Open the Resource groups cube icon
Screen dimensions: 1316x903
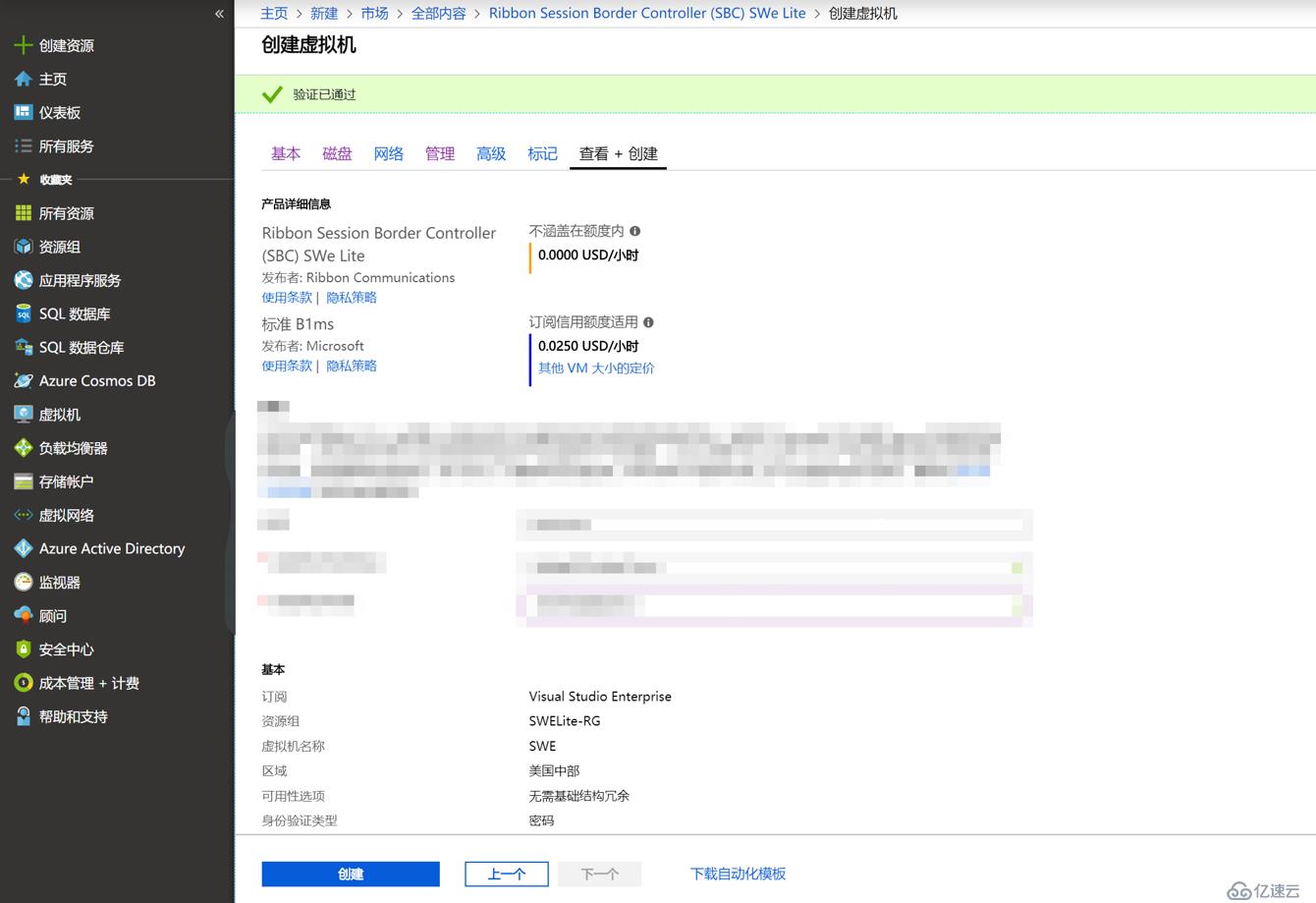pos(23,247)
